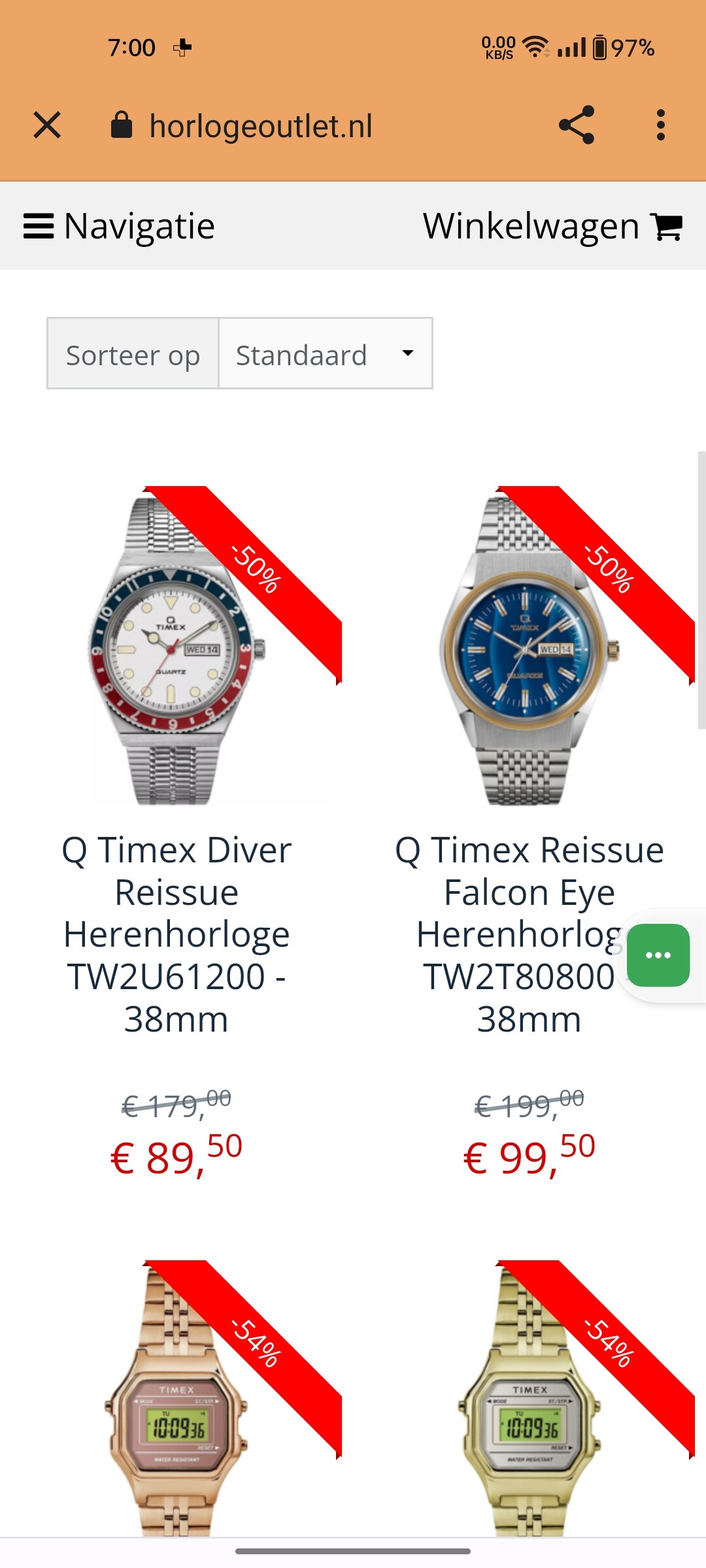This screenshot has height=1568, width=706.
Task: Click the sort dropdown arrow
Action: (x=408, y=353)
